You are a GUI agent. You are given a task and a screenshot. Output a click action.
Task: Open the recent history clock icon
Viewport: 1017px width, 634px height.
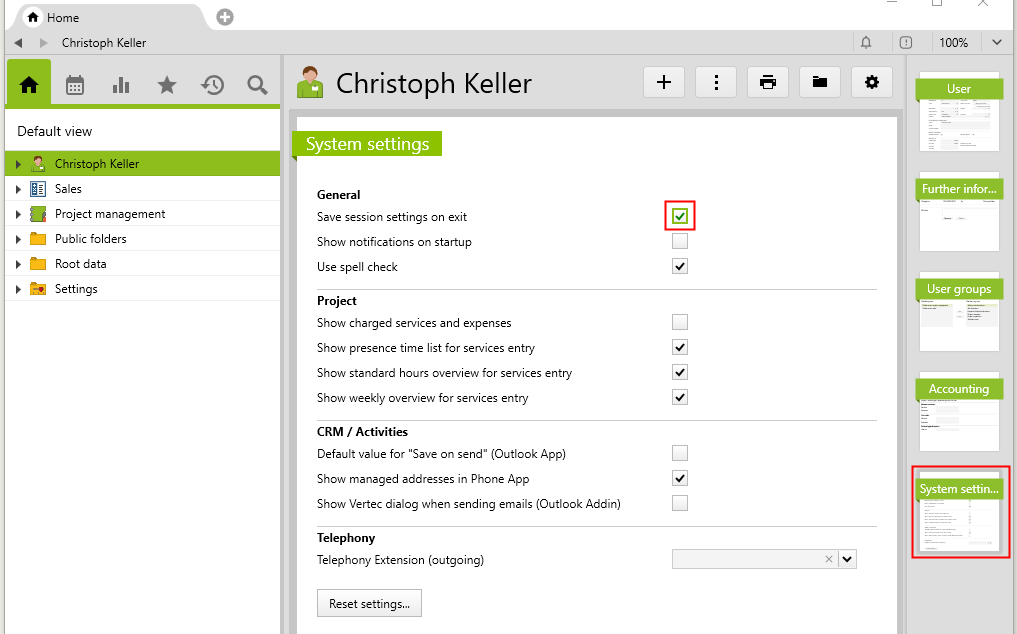[212, 85]
